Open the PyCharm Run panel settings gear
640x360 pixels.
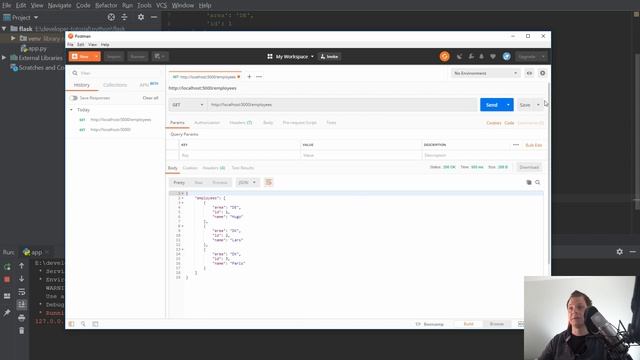coord(620,252)
